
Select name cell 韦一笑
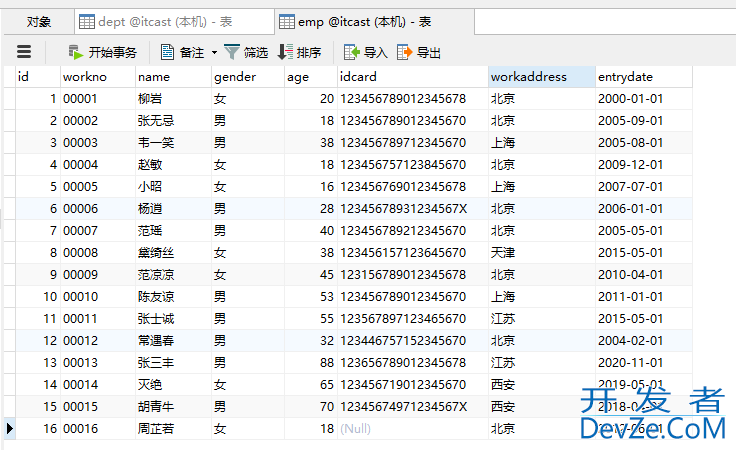[174, 143]
